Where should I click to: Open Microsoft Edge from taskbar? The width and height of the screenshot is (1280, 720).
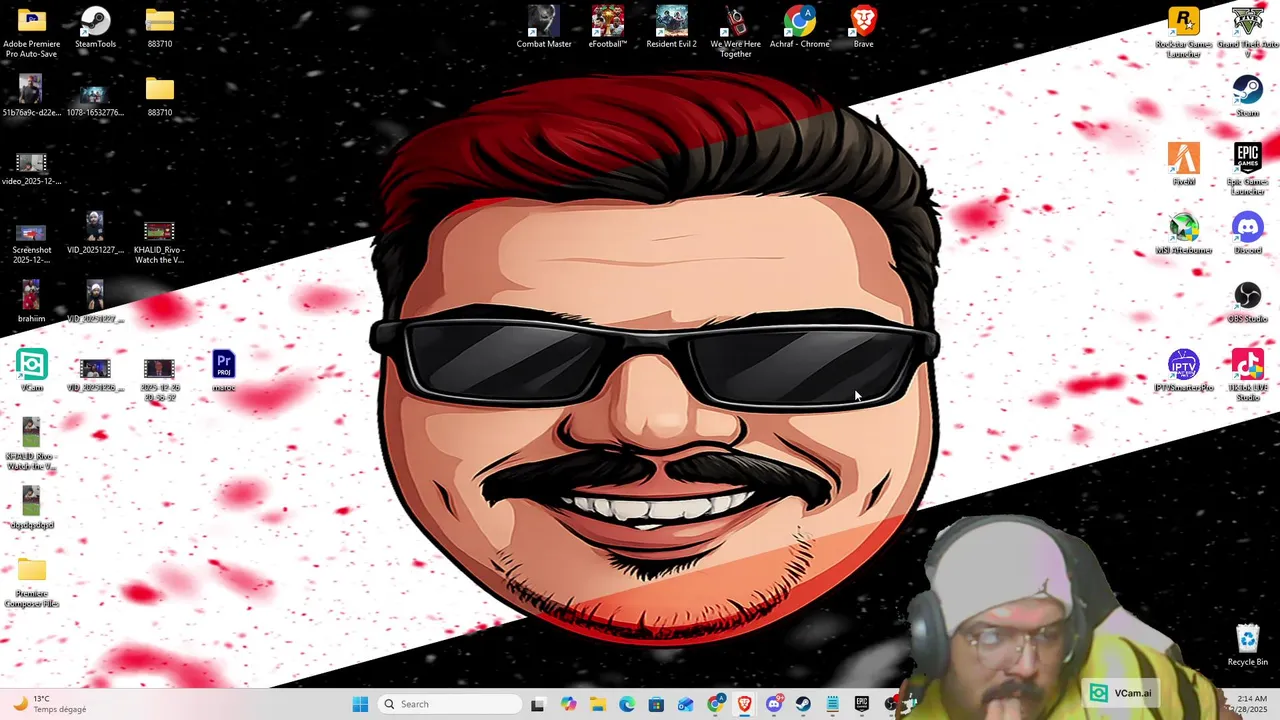click(x=627, y=704)
